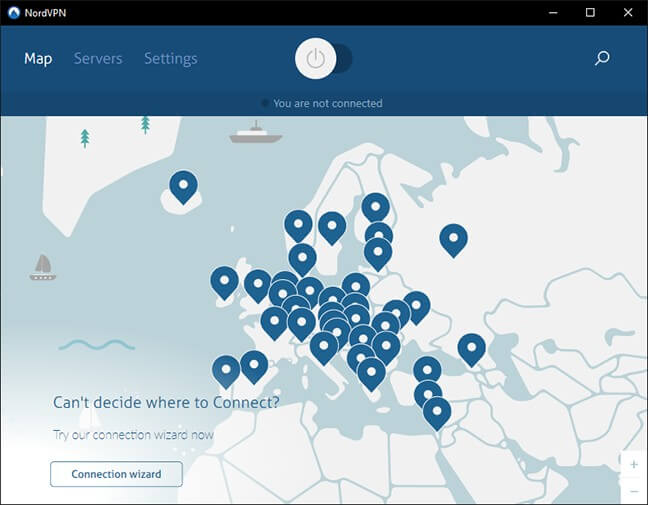
Task: Minimize the NordVPN window
Action: tap(553, 13)
